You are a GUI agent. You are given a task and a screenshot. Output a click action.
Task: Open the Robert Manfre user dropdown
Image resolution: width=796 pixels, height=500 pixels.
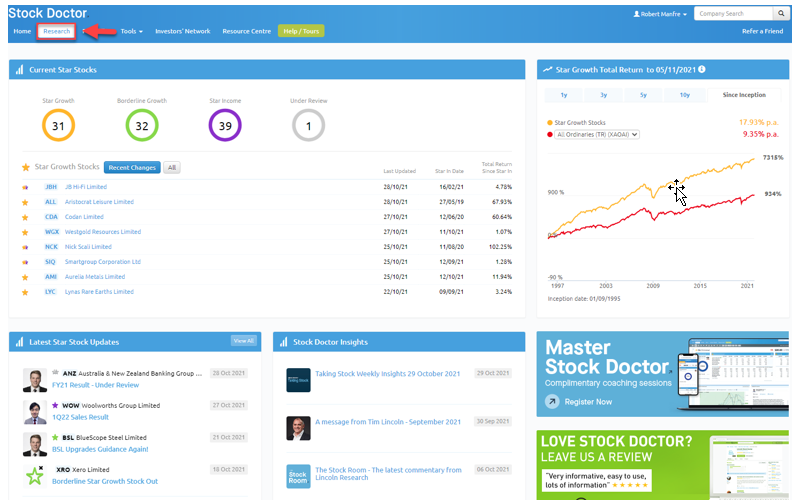pos(660,14)
